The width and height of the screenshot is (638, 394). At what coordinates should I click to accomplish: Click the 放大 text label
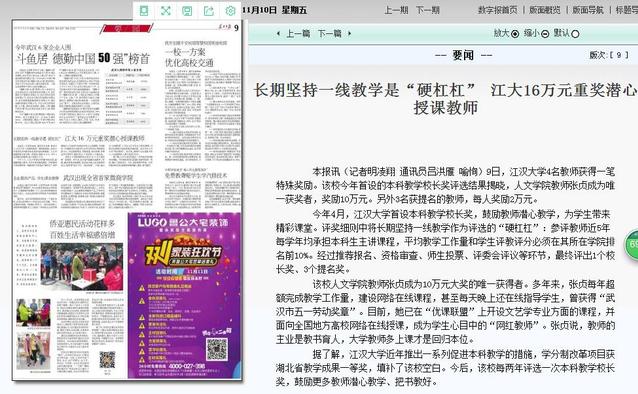502,33
